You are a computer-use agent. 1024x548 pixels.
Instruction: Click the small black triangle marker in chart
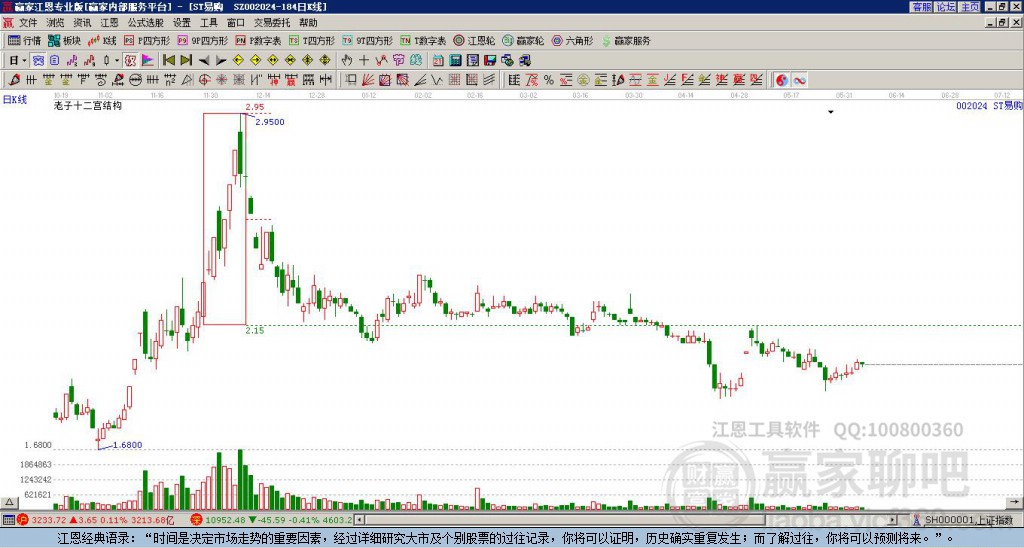tap(831, 112)
